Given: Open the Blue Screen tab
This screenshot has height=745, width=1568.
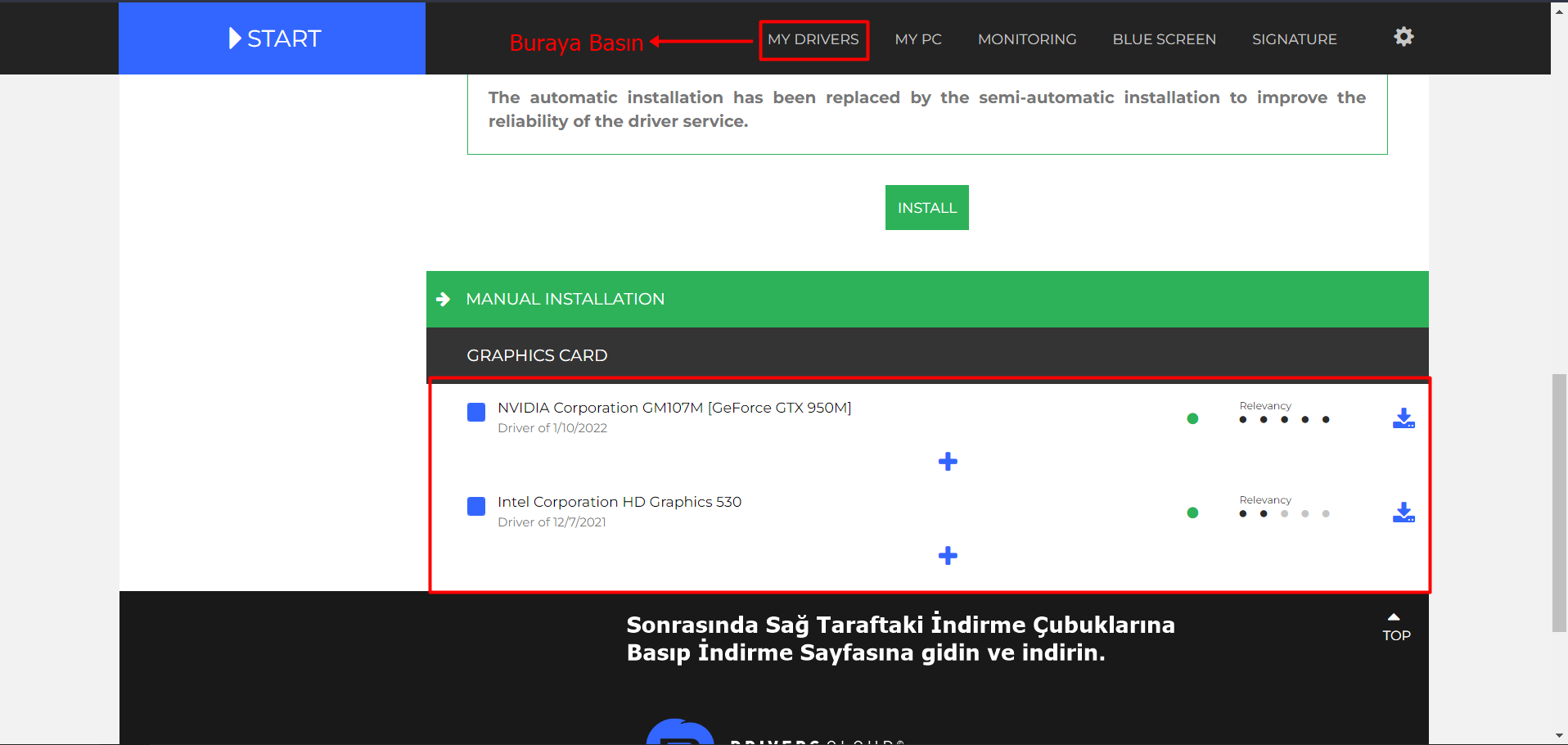Looking at the screenshot, I should [1164, 39].
